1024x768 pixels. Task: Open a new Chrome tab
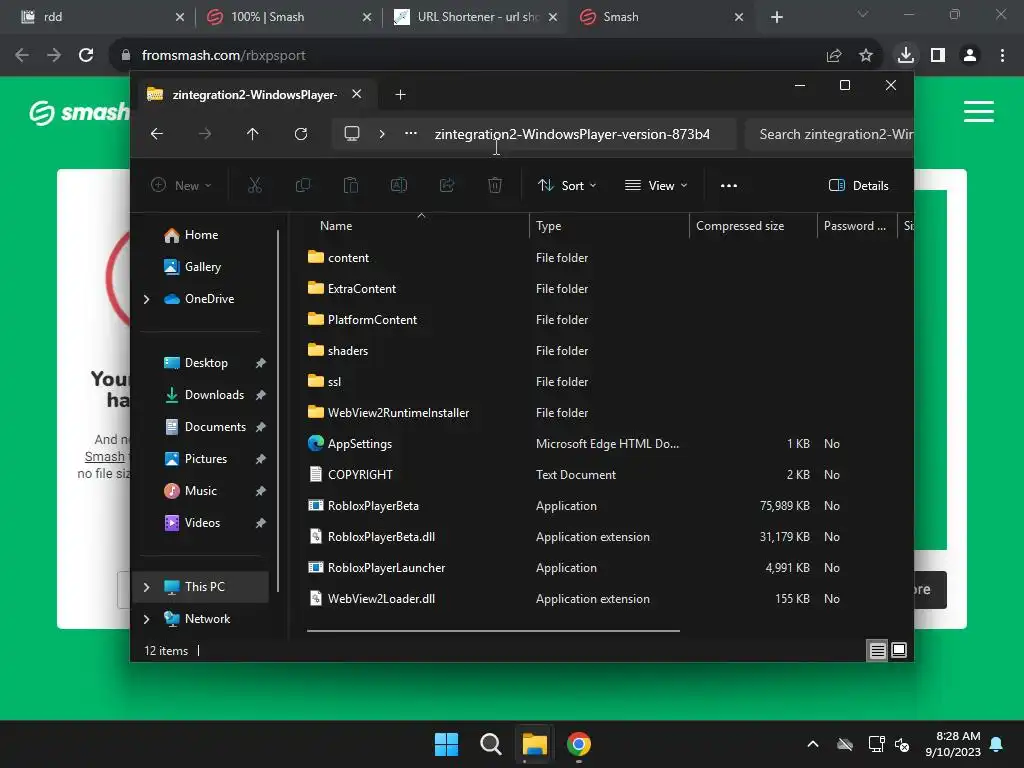point(776,17)
